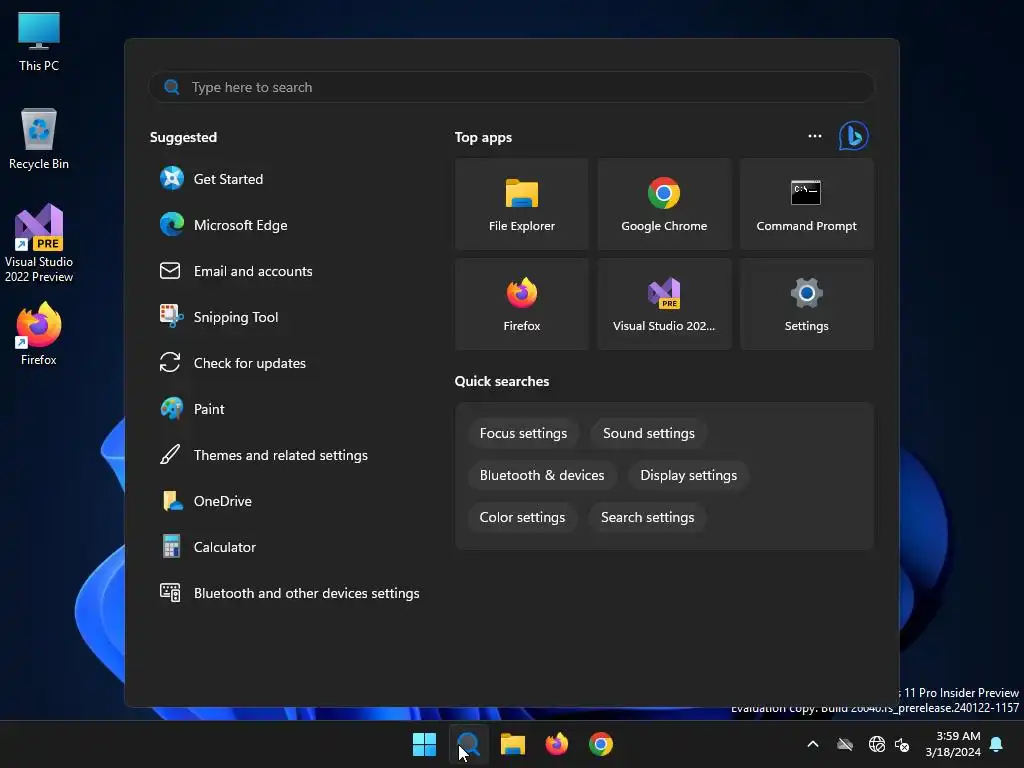Click the taskbar Search icon
This screenshot has width=1024, height=768.
pos(468,744)
